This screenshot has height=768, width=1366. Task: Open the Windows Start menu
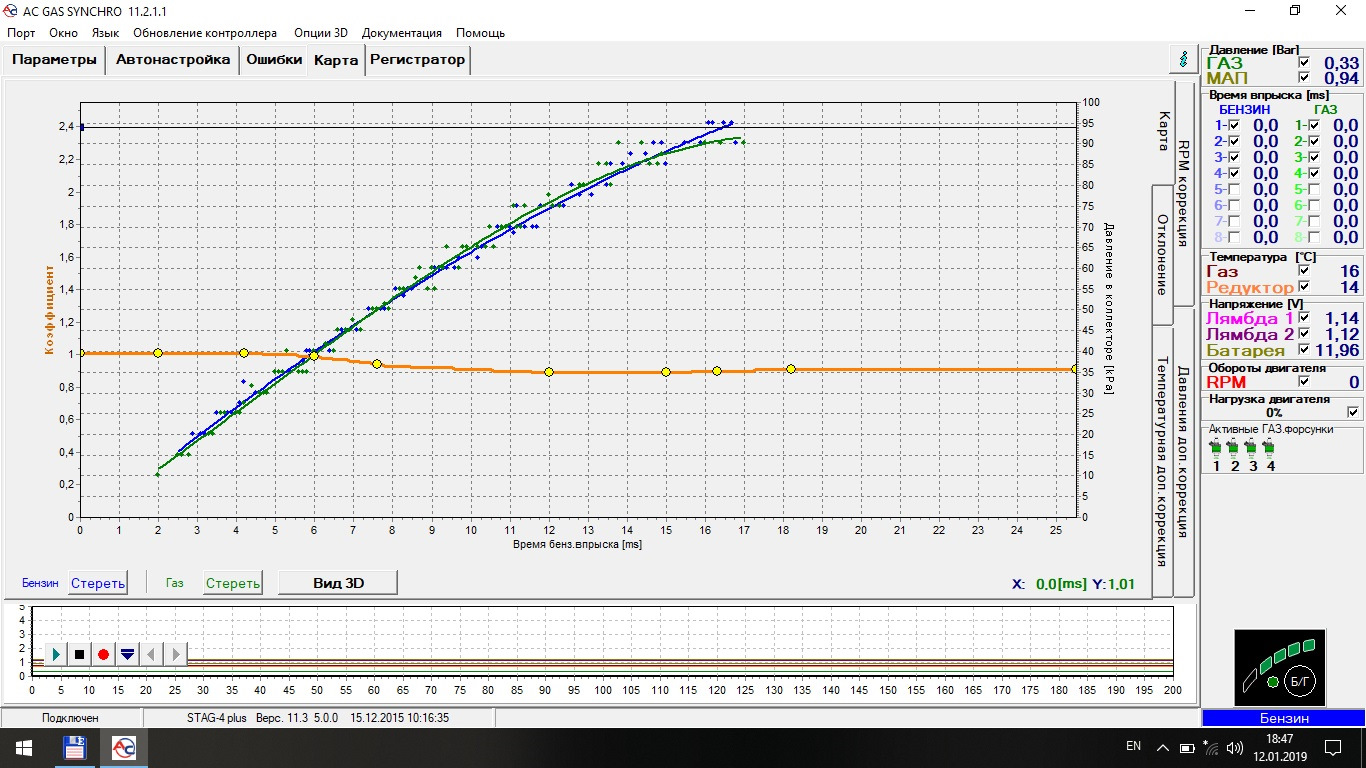23,748
